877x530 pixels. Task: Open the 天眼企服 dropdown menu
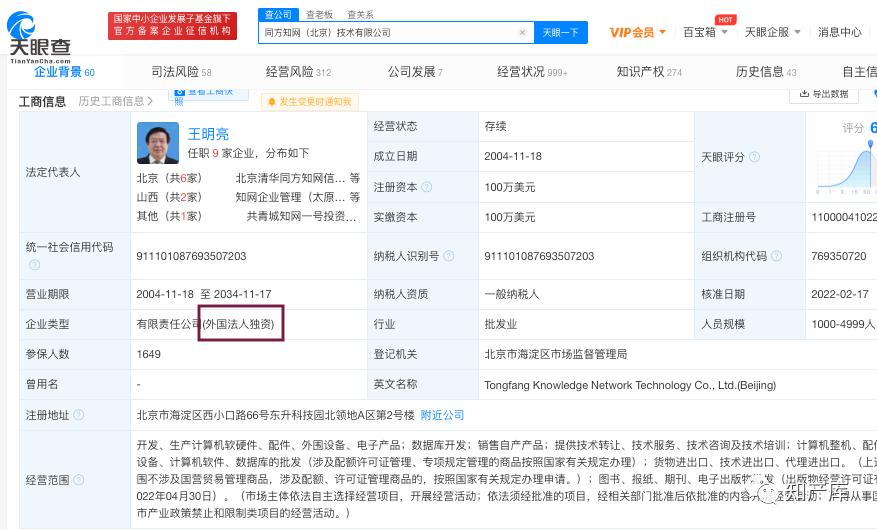pyautogui.click(x=772, y=32)
